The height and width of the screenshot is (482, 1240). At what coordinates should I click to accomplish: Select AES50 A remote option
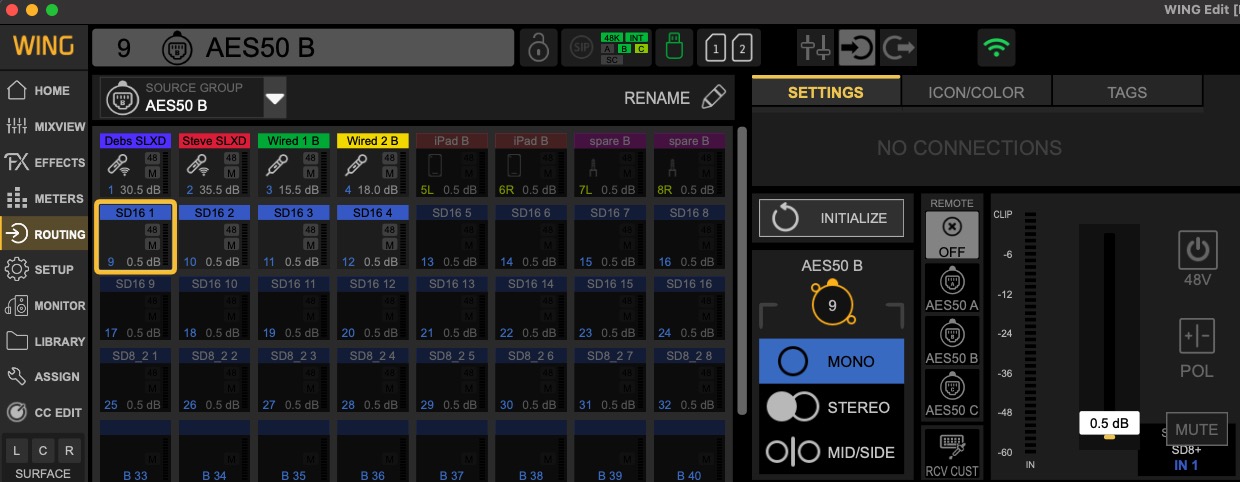coord(951,288)
